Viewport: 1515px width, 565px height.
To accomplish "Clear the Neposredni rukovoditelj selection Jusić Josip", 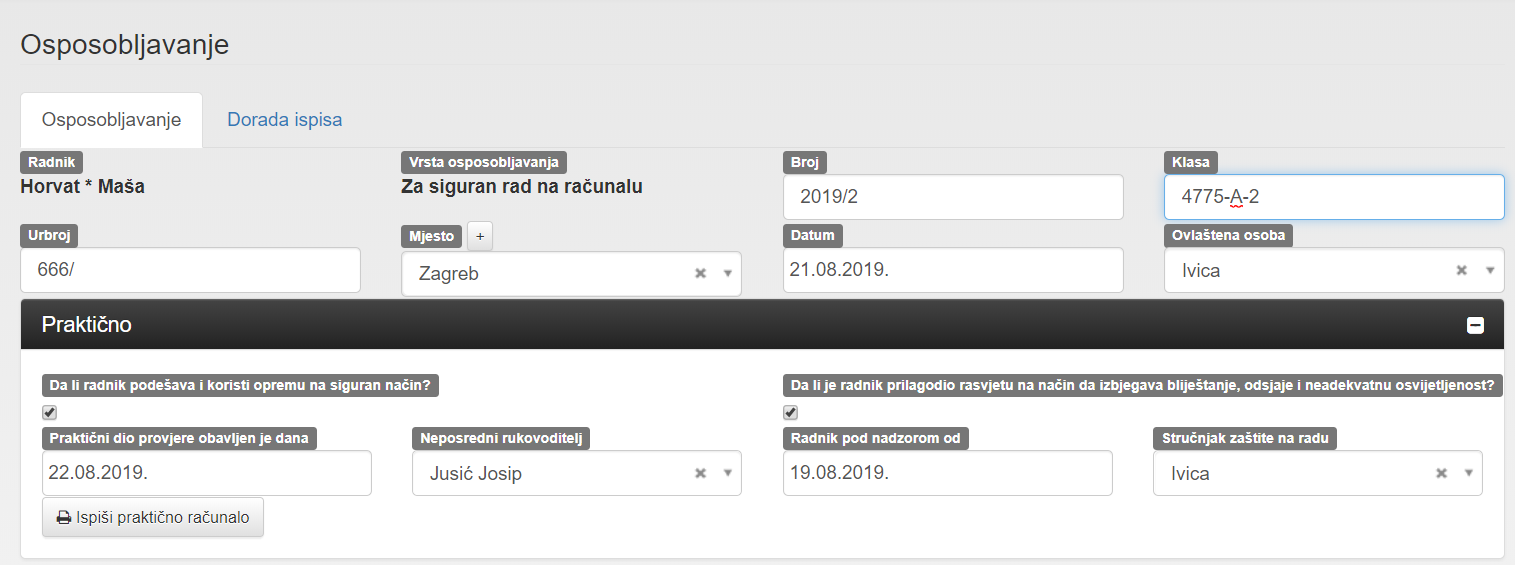I will [700, 474].
